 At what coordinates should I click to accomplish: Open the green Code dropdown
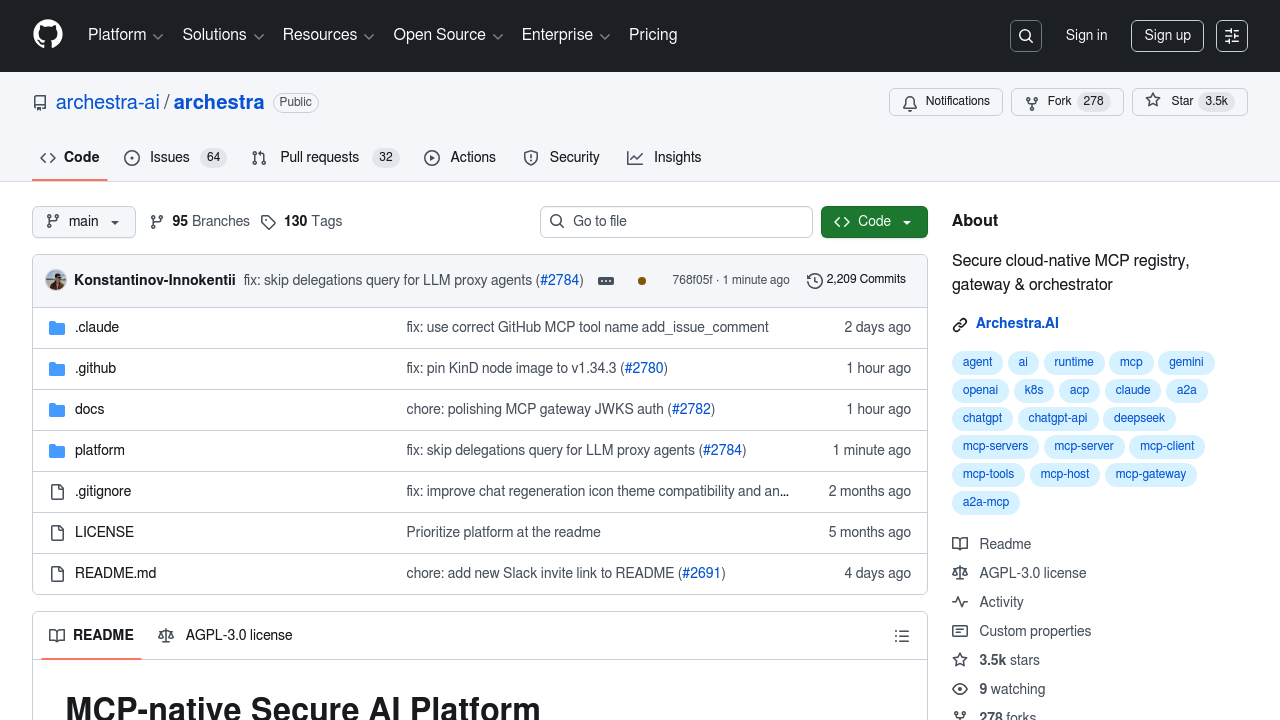874,222
